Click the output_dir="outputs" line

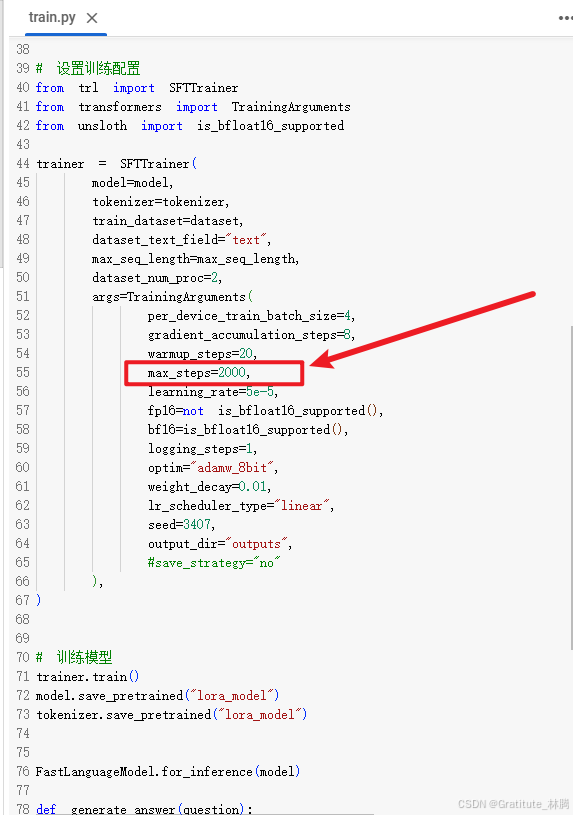pos(219,544)
